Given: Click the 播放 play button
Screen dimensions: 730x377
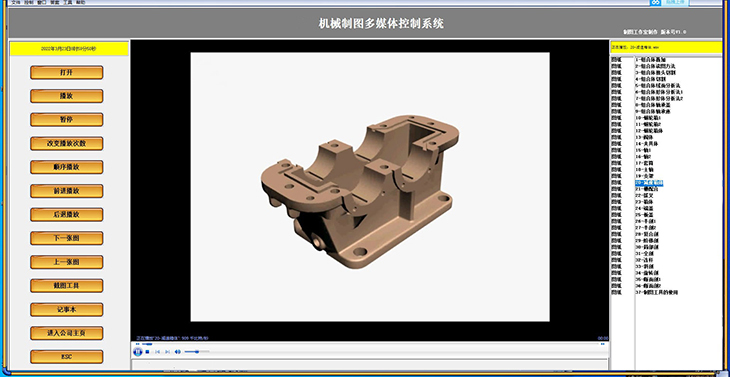Looking at the screenshot, I should (x=67, y=96).
